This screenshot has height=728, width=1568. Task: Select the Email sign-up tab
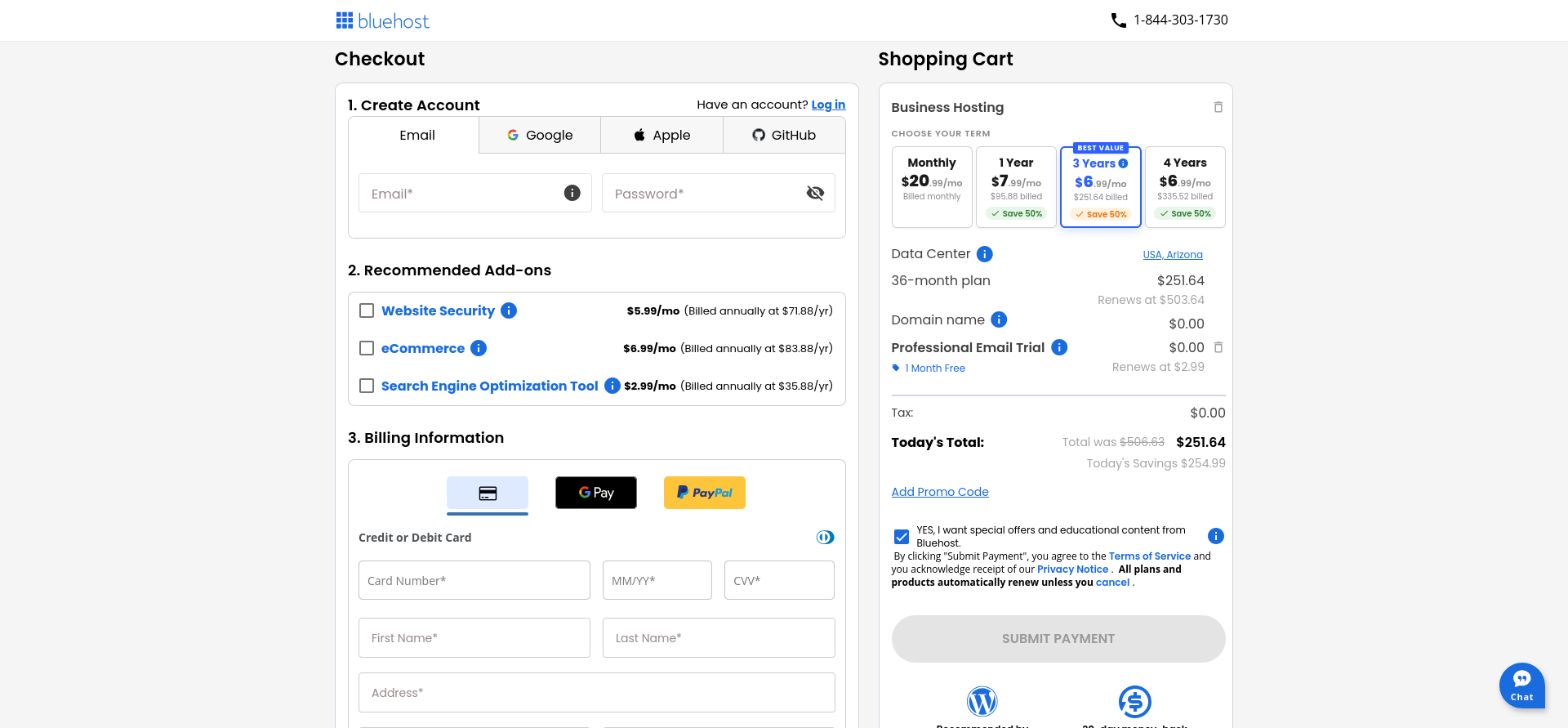(x=415, y=136)
